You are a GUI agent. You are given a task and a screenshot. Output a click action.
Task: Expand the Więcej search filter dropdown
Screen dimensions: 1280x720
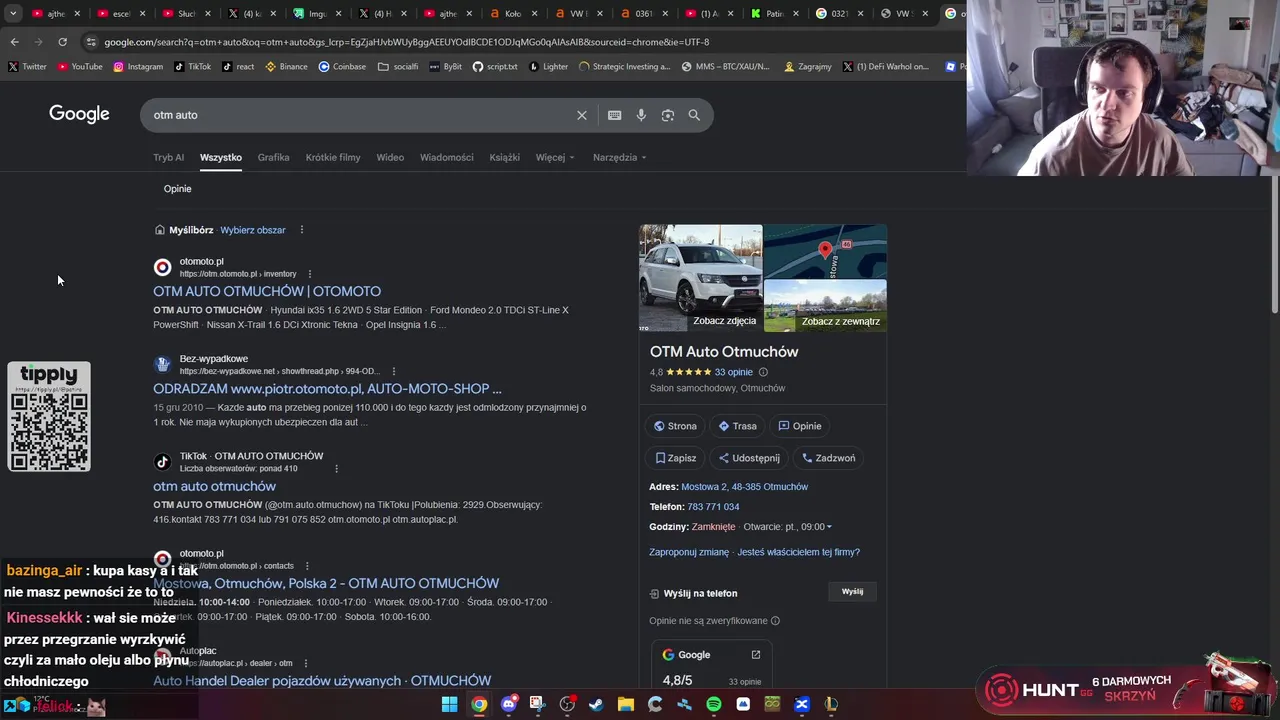coord(555,157)
